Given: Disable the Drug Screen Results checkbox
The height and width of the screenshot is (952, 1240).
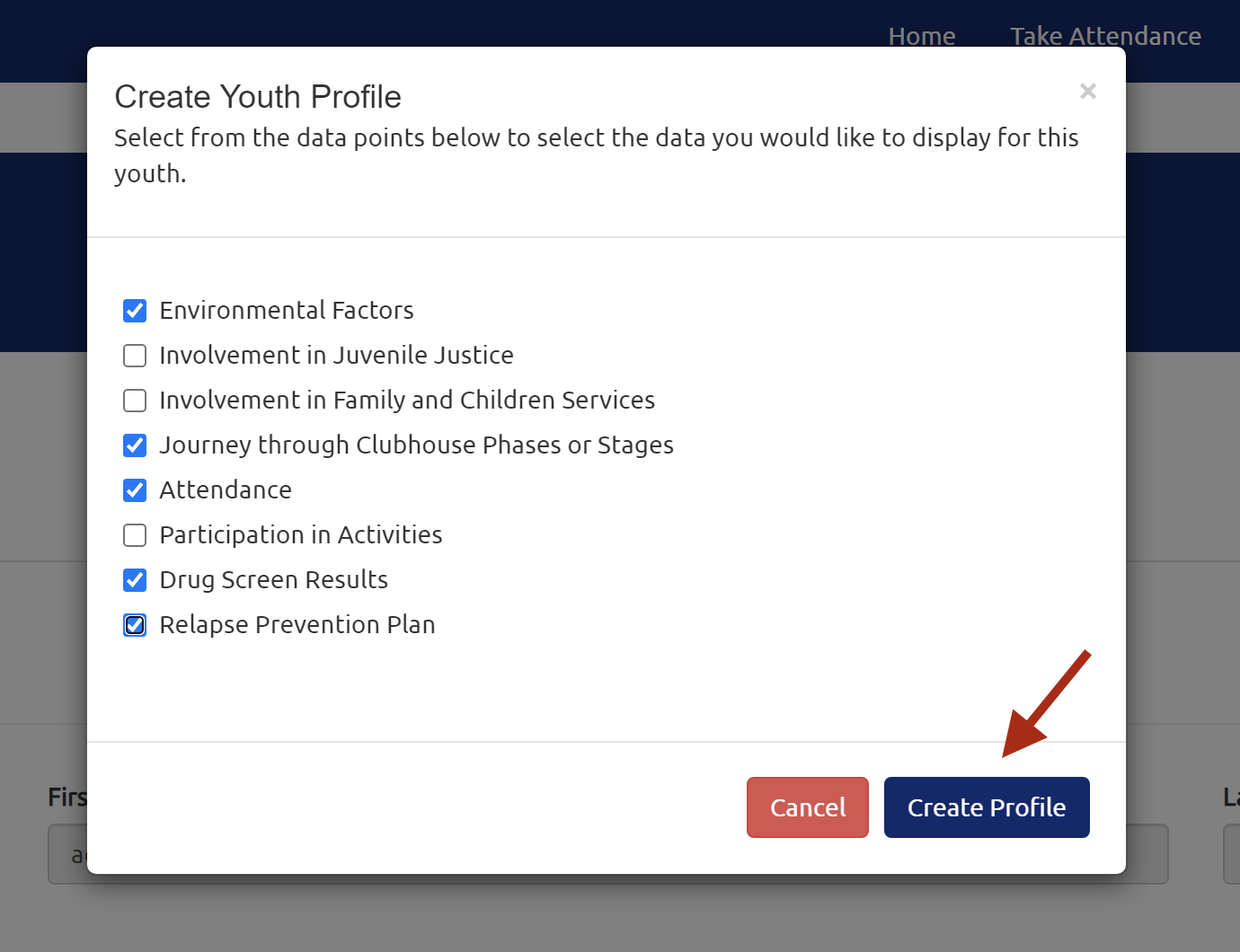Looking at the screenshot, I should point(135,580).
